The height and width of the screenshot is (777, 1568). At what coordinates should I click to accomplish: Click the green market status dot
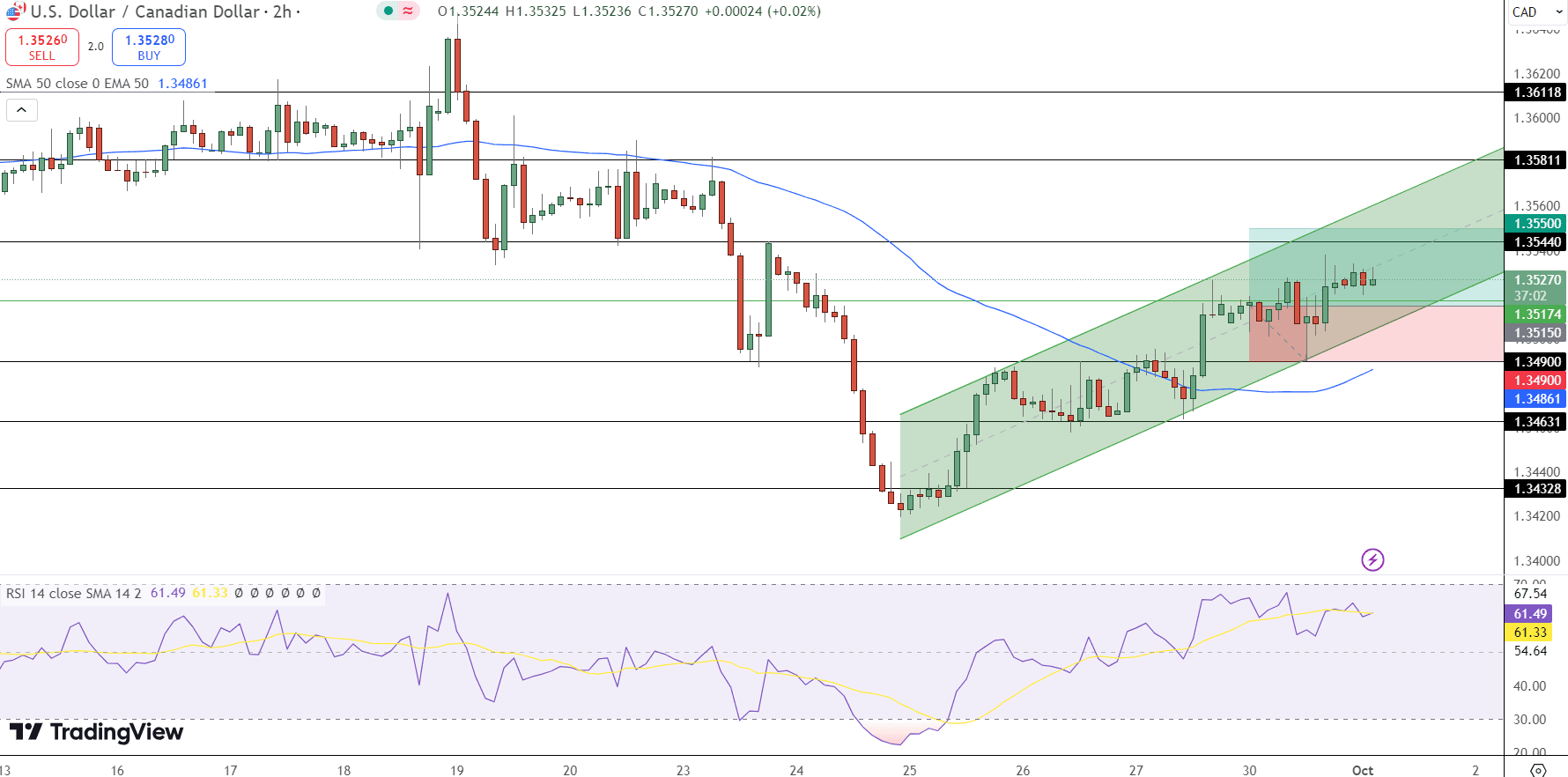pos(388,11)
